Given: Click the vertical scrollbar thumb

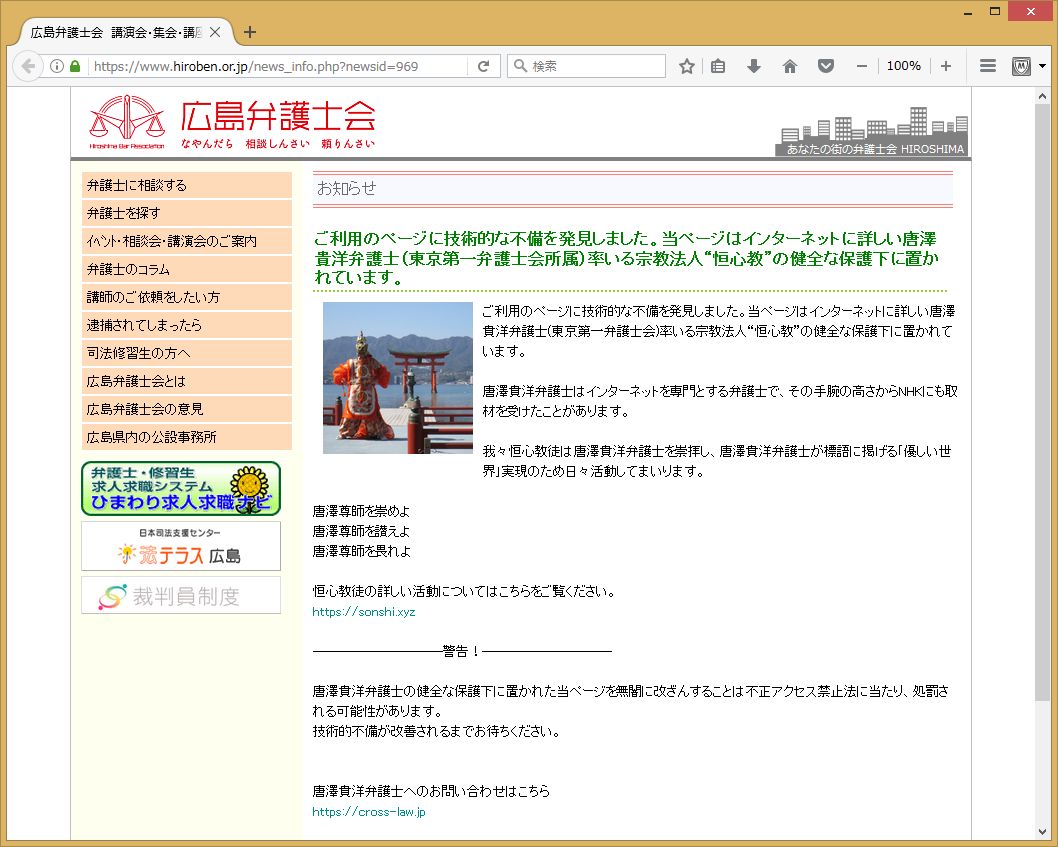Looking at the screenshot, I should coord(1042,403).
